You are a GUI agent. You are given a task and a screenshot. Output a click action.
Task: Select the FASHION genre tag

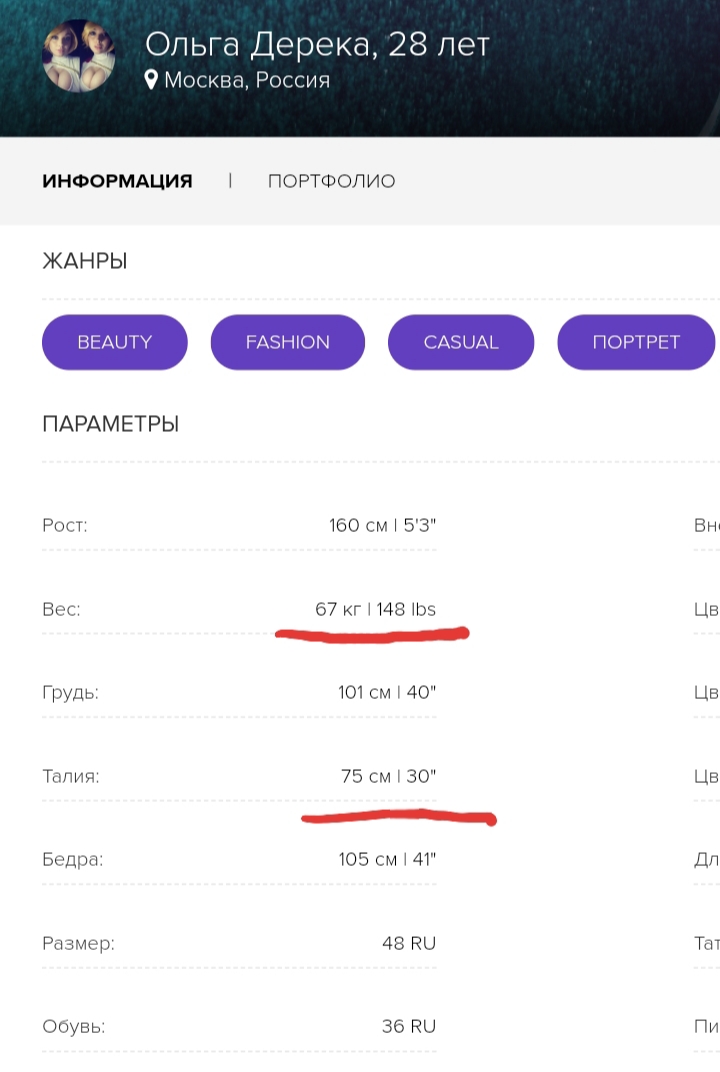click(287, 342)
